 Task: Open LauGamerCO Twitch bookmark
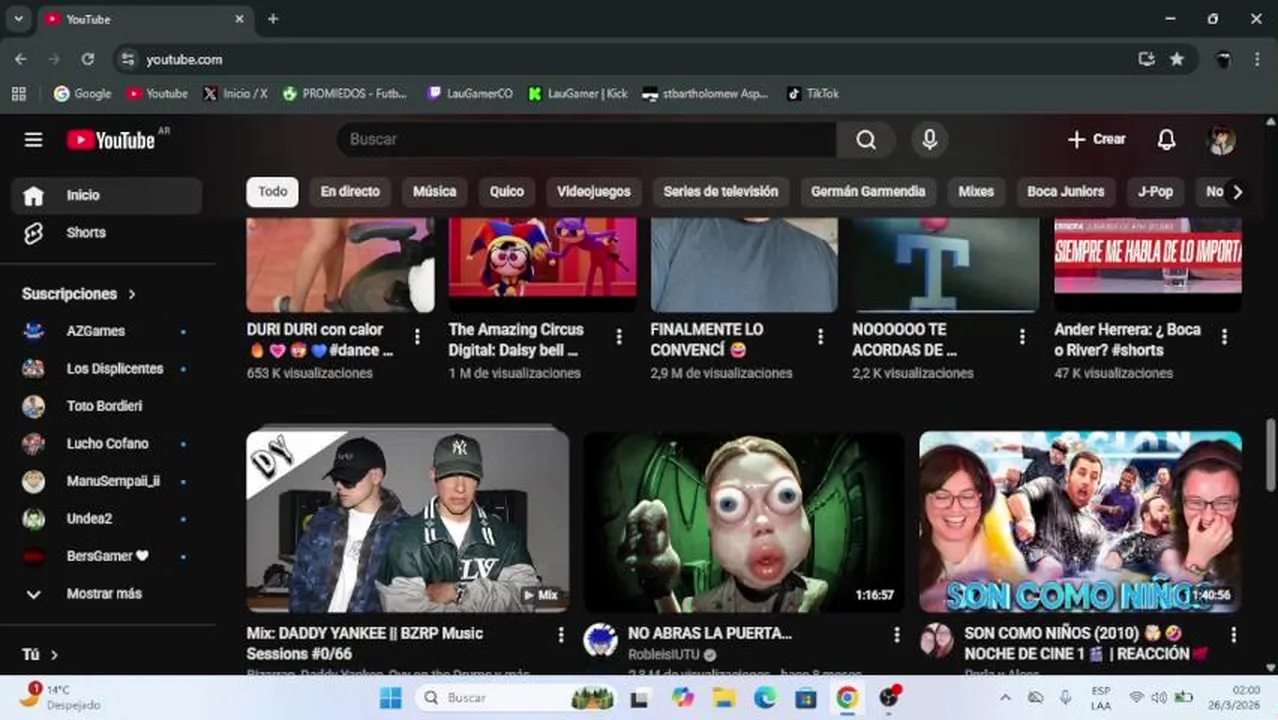tap(470, 94)
